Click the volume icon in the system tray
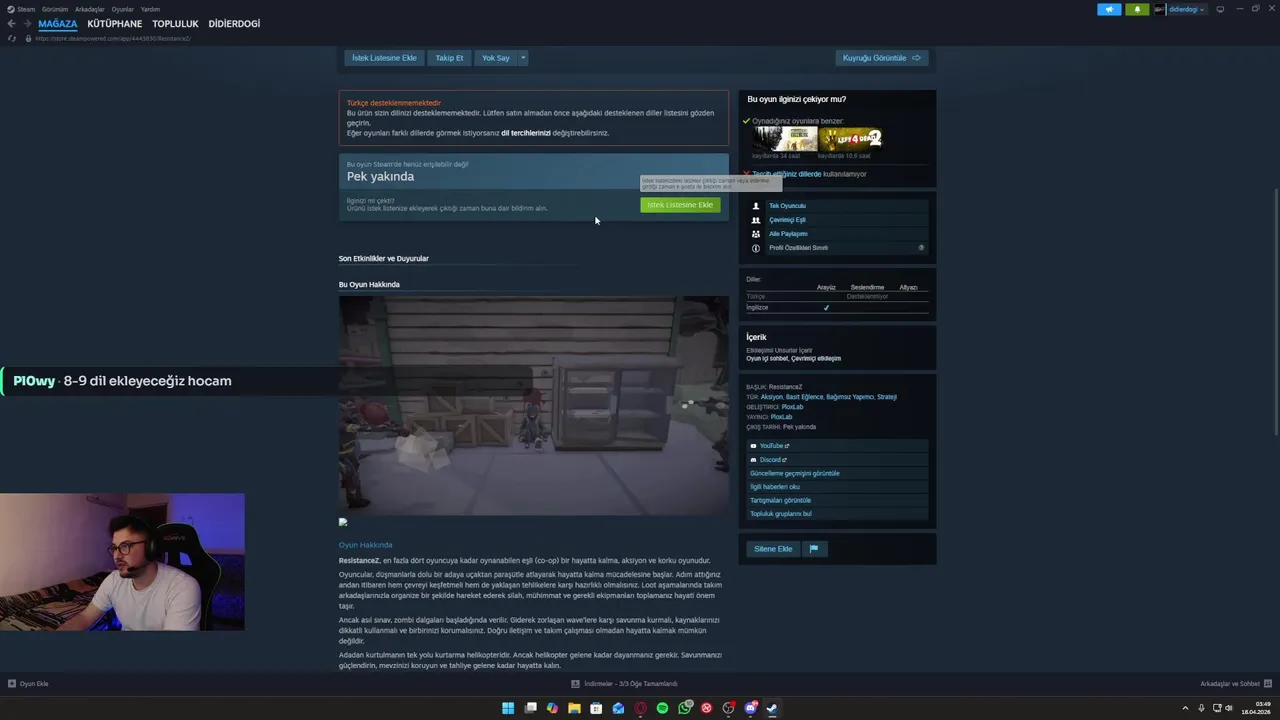 (1229, 708)
